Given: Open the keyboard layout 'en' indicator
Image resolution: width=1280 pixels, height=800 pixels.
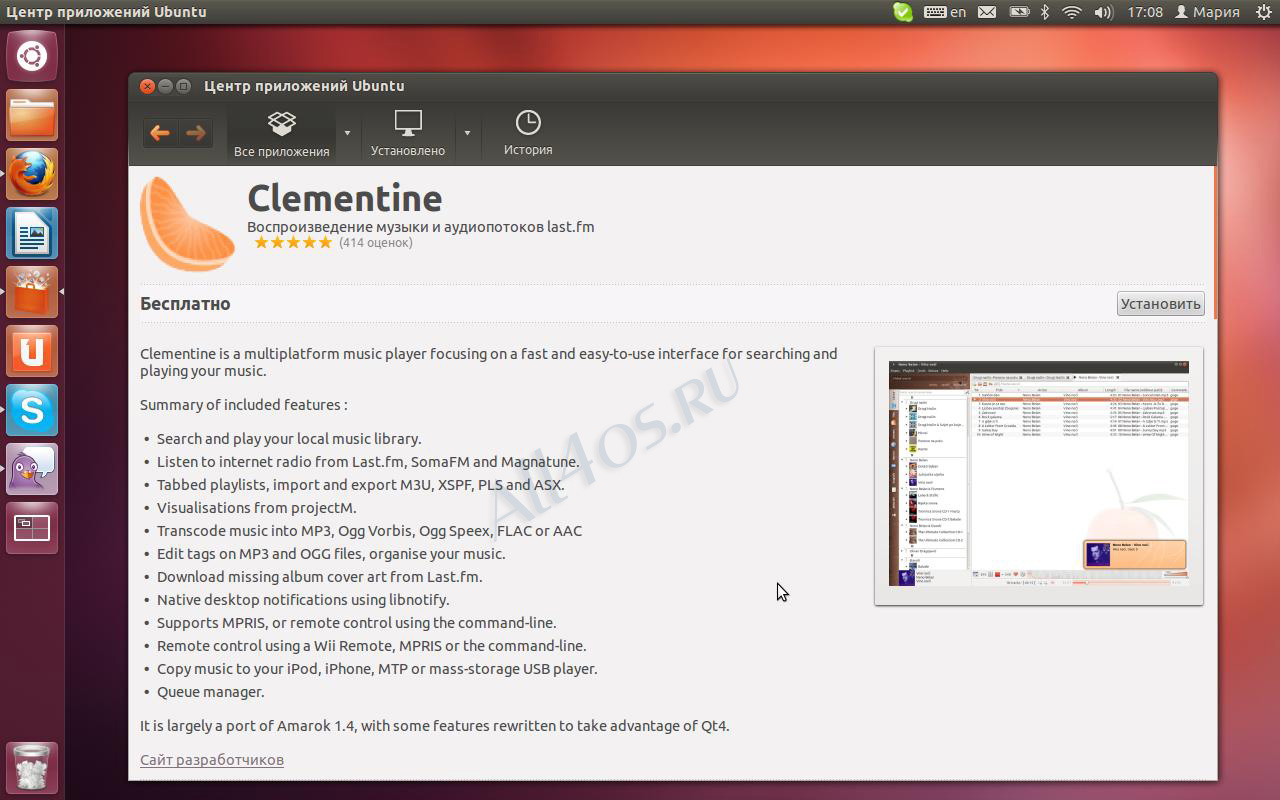Looking at the screenshot, I should point(945,12).
